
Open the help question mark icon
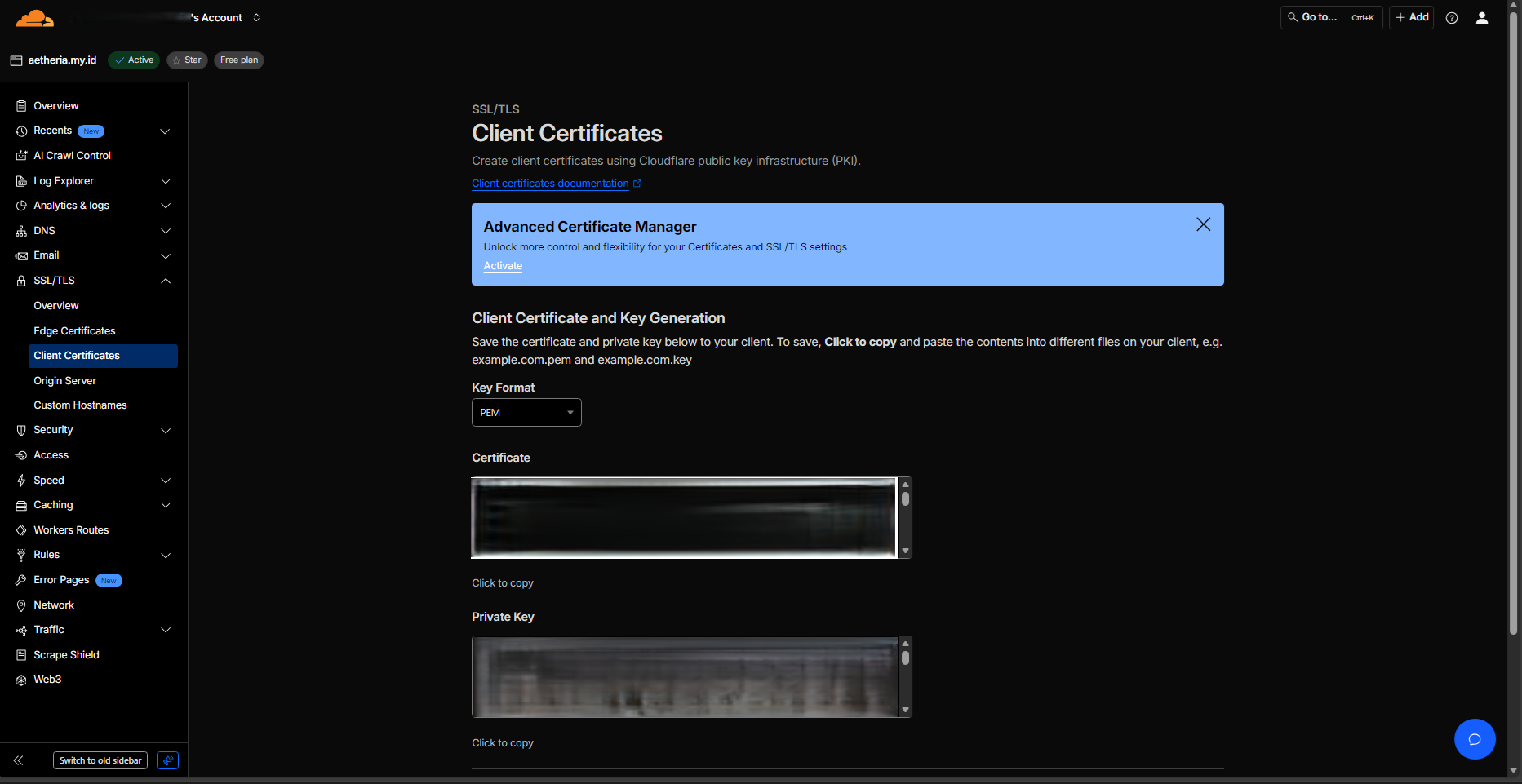coord(1452,17)
